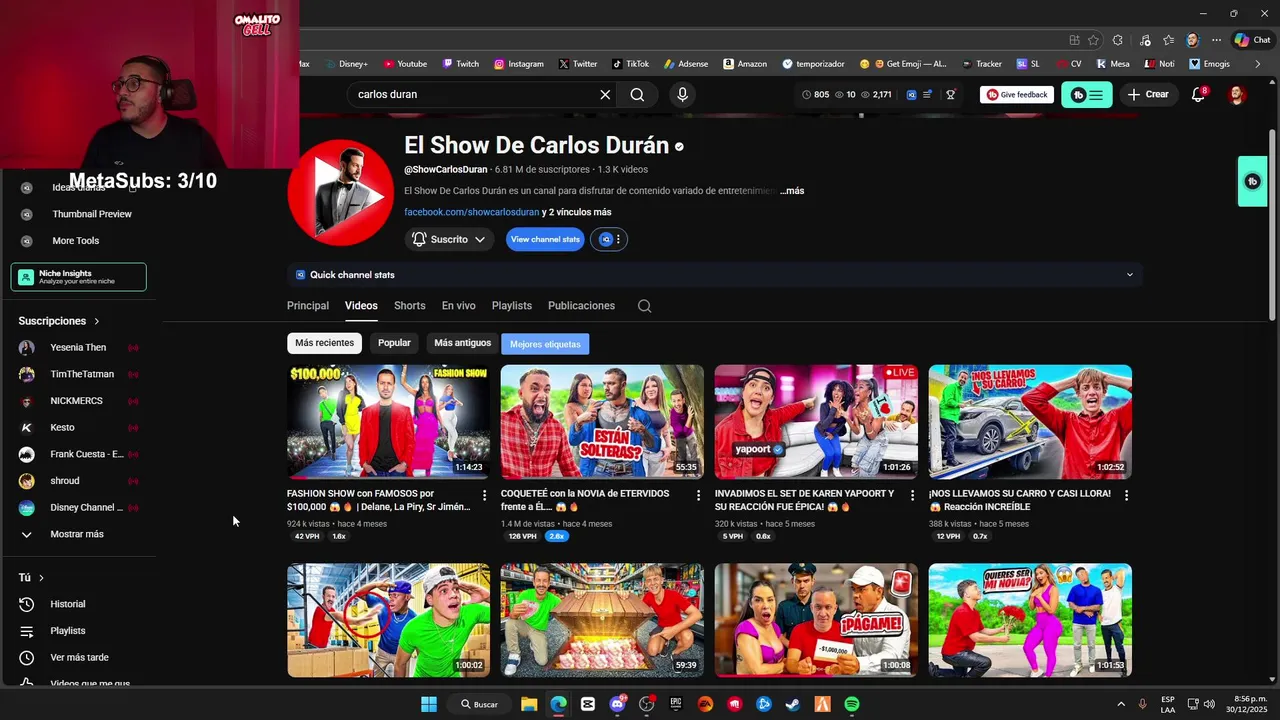Viewport: 1280px width, 720px height.
Task: Click the Windows Start button
Action: click(429, 704)
